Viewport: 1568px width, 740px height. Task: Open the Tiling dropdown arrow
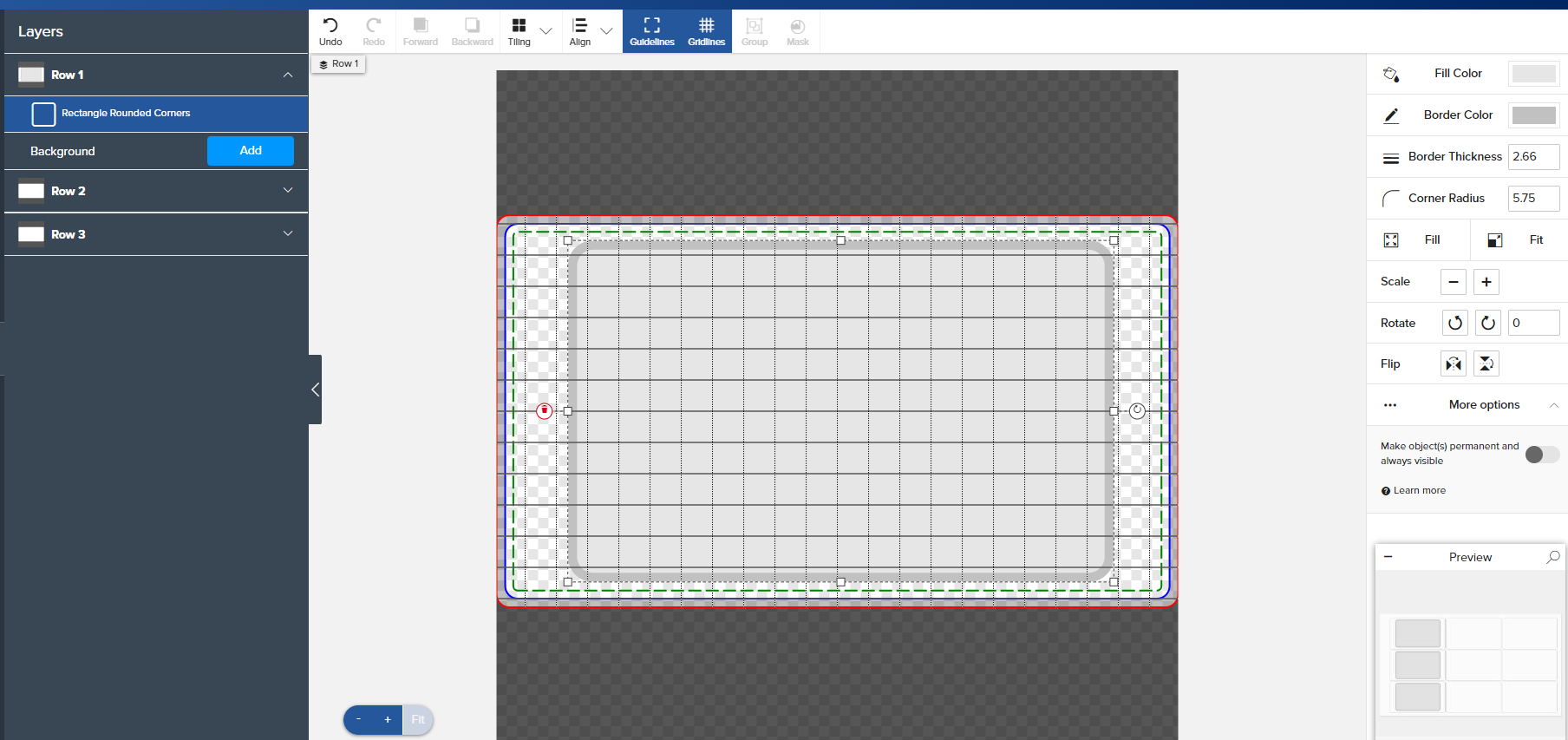coord(546,31)
